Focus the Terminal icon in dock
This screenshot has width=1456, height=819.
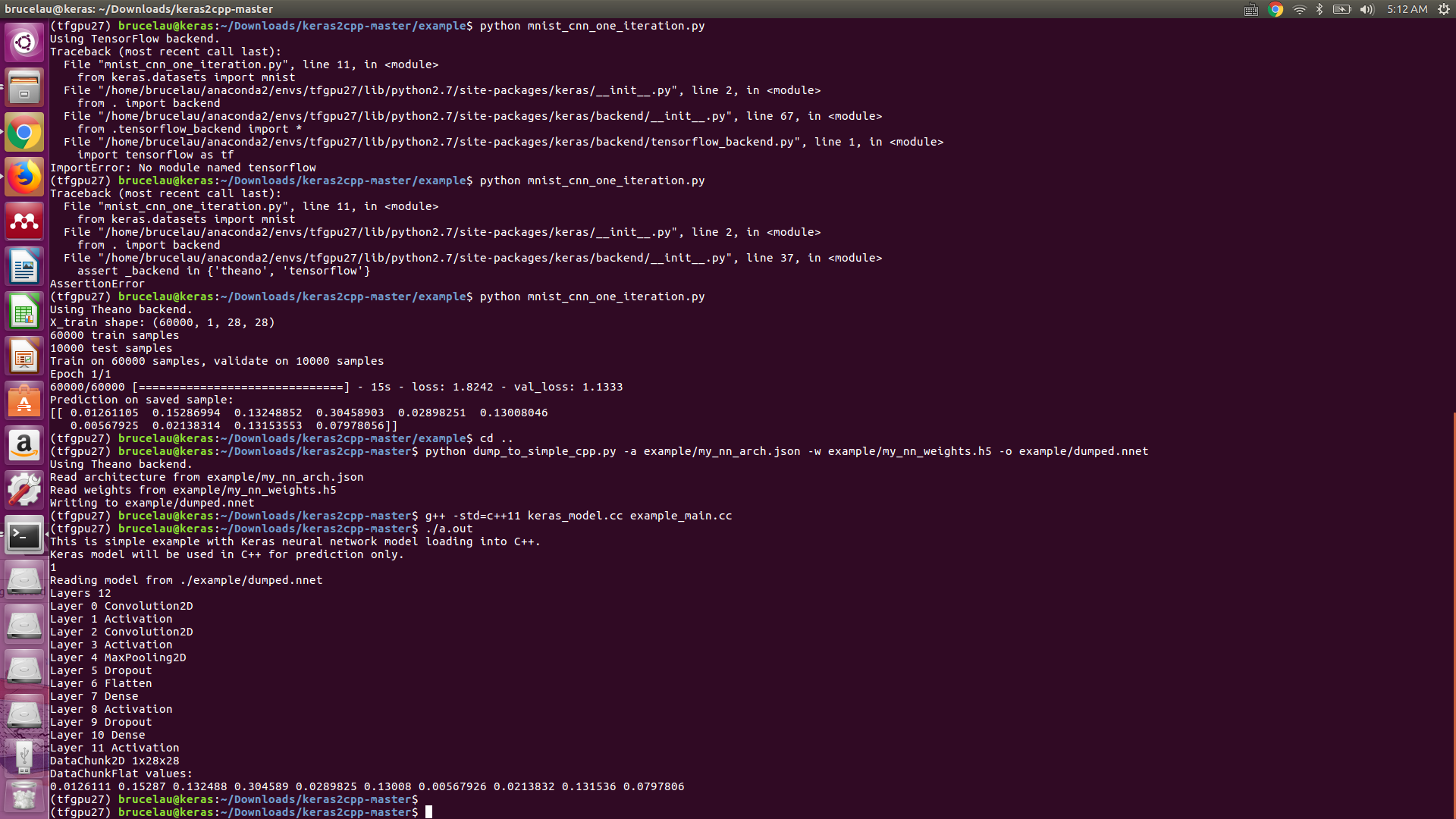(24, 536)
